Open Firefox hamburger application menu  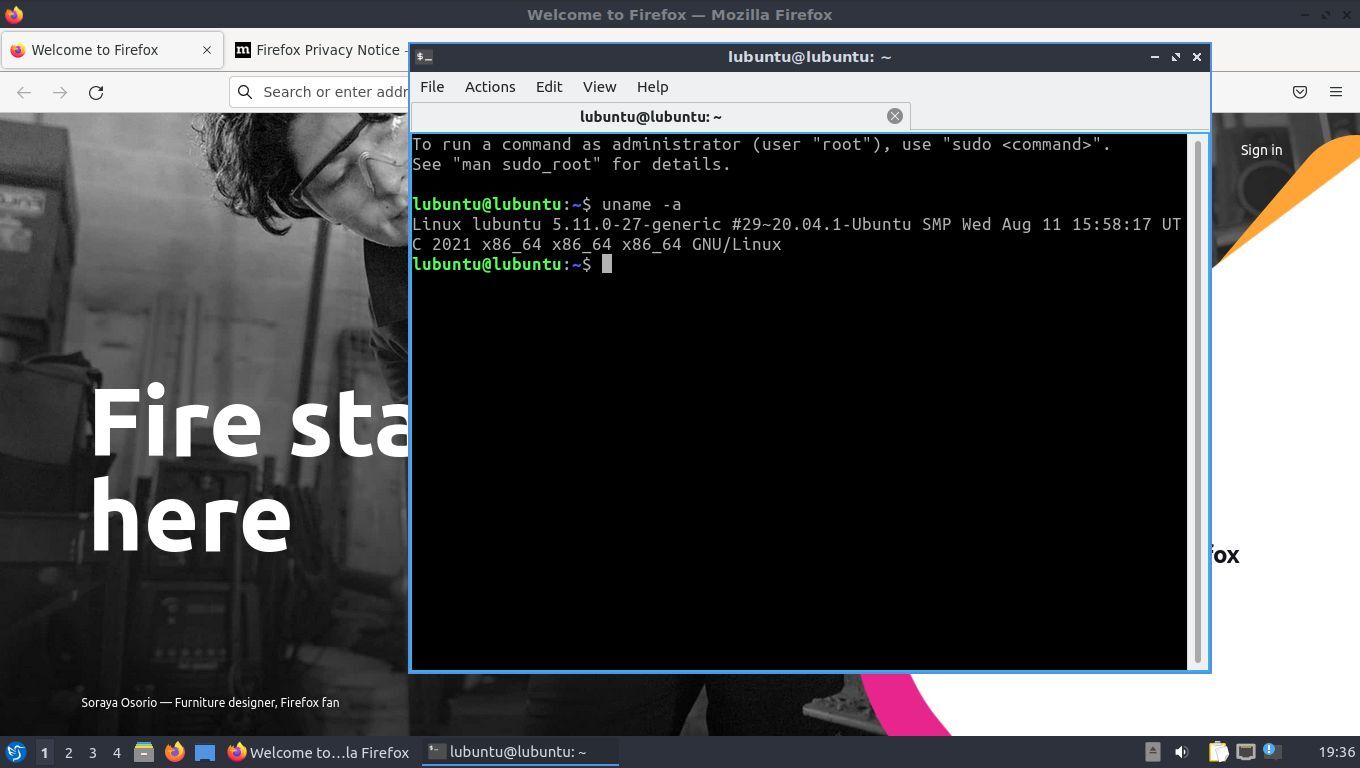[x=1336, y=92]
